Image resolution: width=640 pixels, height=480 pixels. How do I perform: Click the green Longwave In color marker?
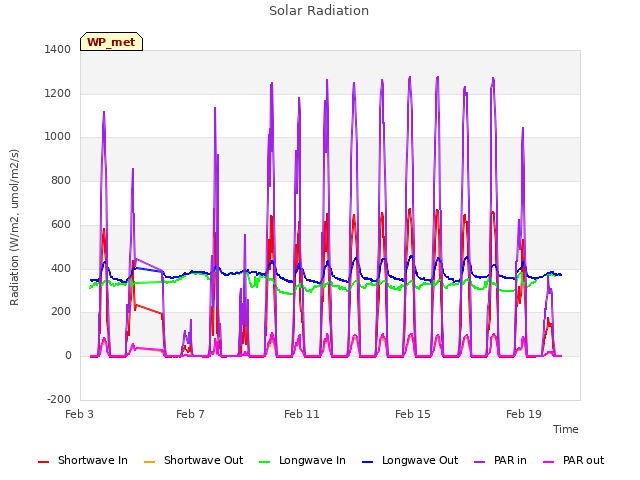tap(264, 462)
